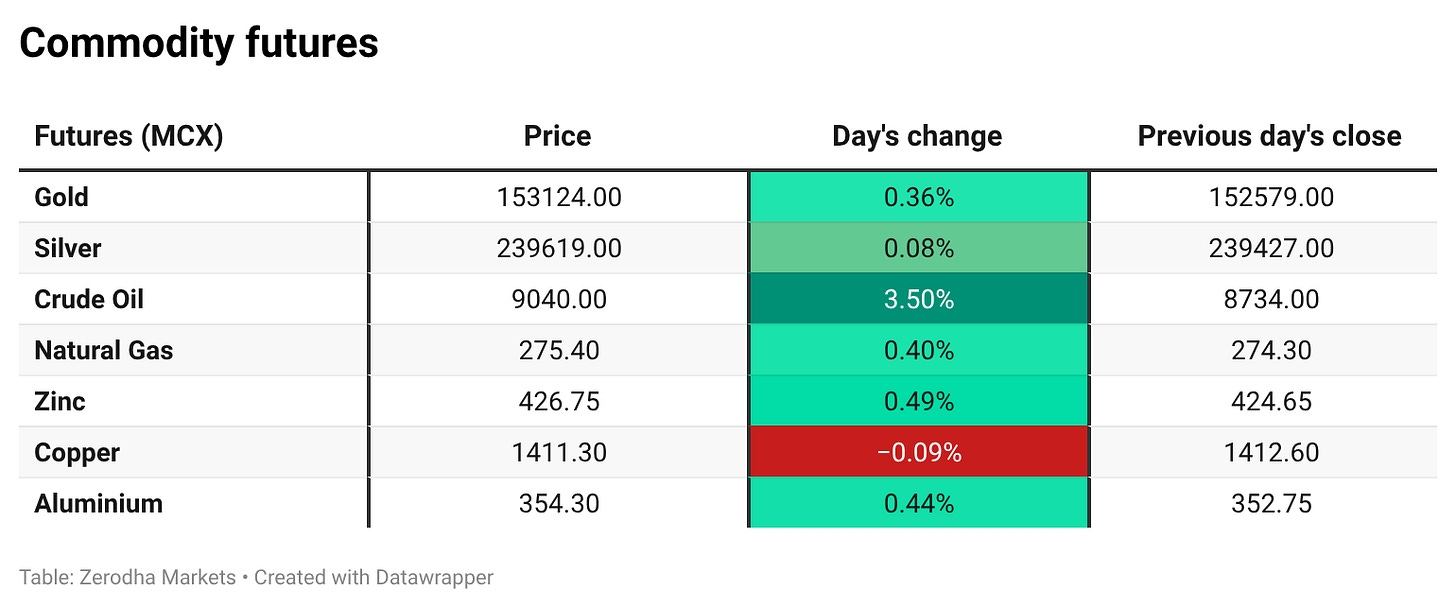The height and width of the screenshot is (609, 1456).
Task: Click the Day's change column header
Action: coord(917,136)
